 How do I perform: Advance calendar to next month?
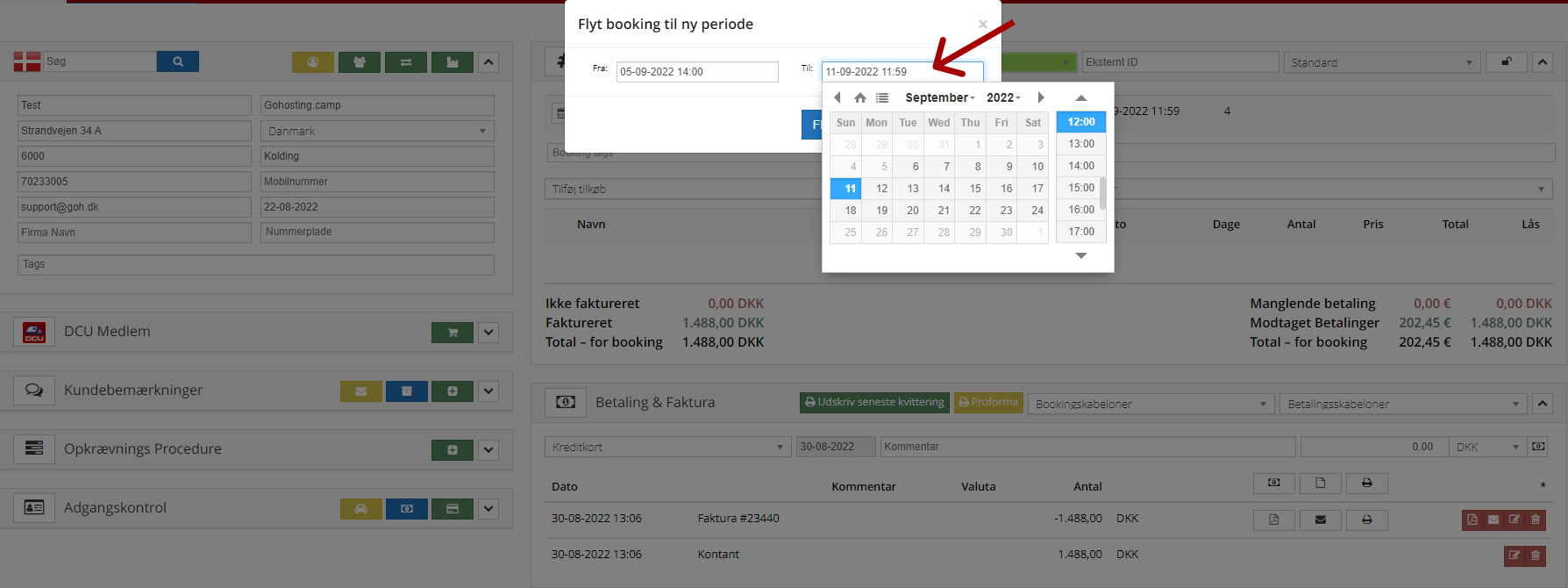coord(1041,97)
